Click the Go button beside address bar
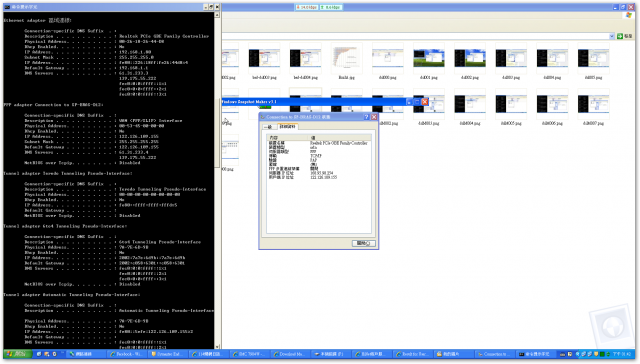The height and width of the screenshot is (364, 640). click(625, 36)
